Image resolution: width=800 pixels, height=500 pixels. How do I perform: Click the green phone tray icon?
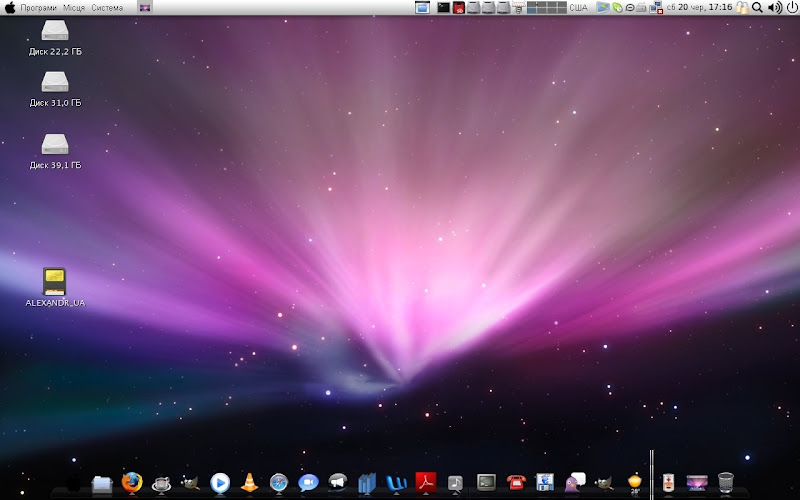[x=617, y=8]
